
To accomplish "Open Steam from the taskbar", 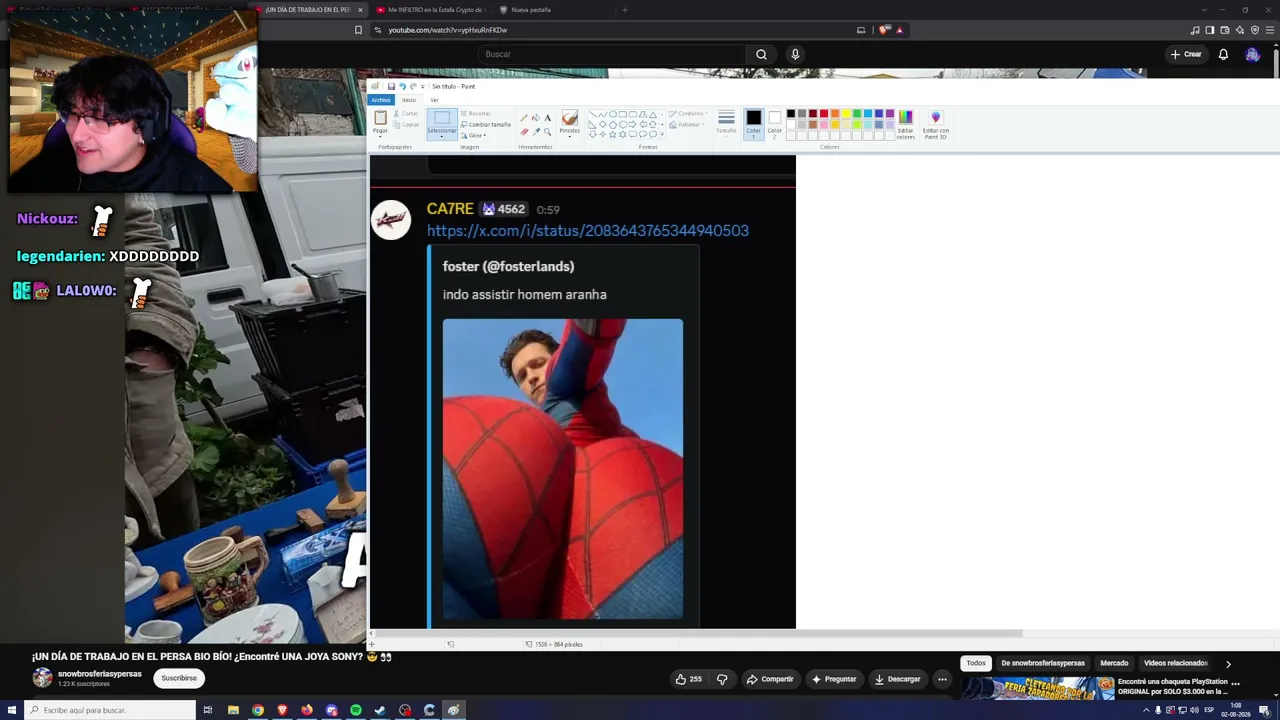I will (380, 710).
